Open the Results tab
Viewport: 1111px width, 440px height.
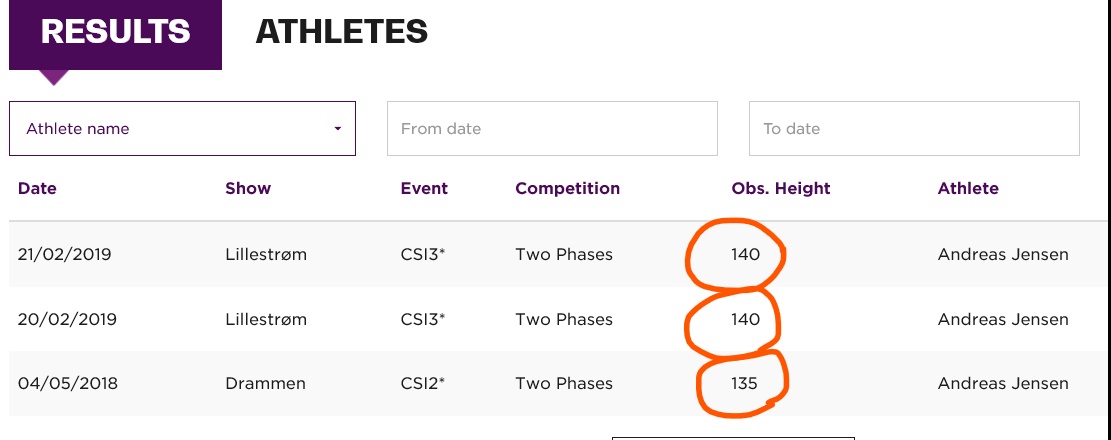point(115,33)
